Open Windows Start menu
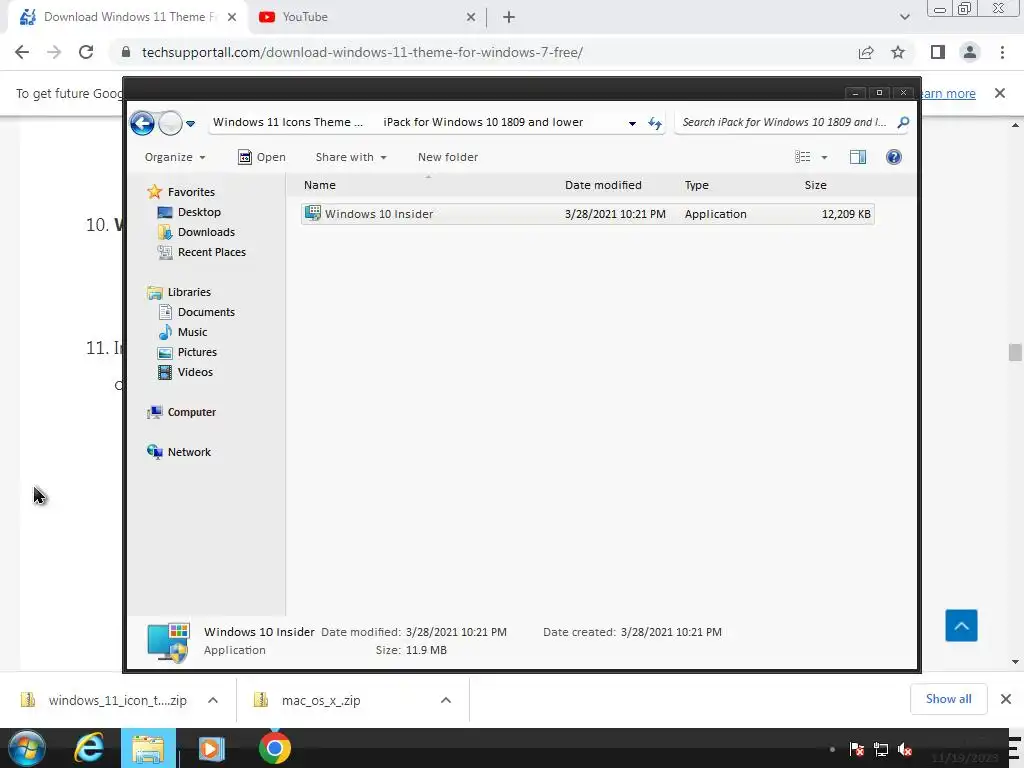The image size is (1024, 768). pyautogui.click(x=26, y=748)
